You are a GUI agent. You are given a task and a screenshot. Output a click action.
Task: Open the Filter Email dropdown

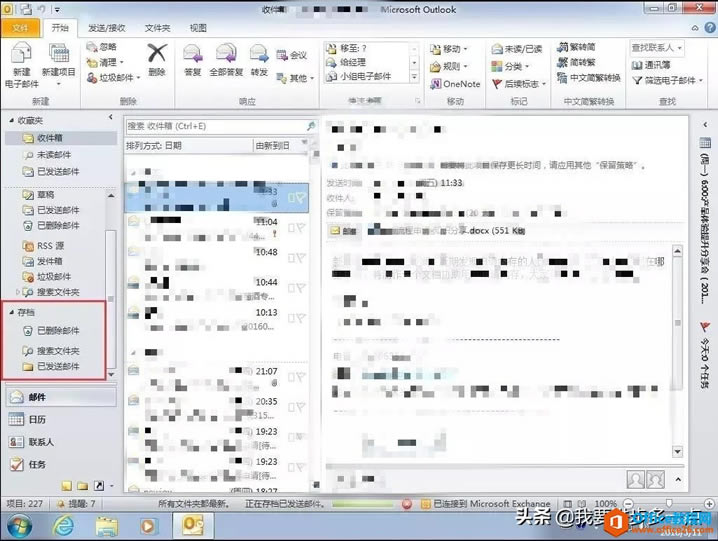click(668, 81)
